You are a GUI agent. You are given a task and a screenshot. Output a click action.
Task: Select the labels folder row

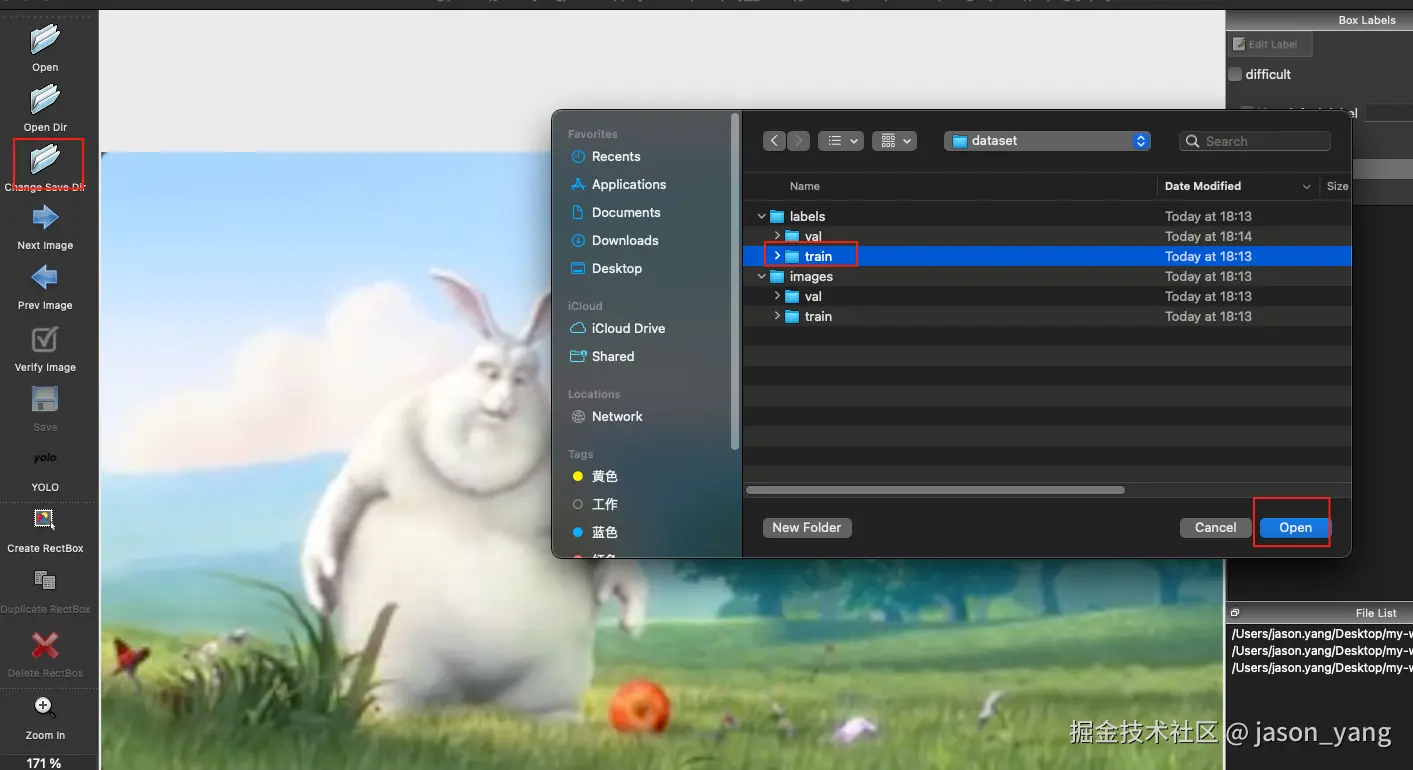tap(1047, 217)
